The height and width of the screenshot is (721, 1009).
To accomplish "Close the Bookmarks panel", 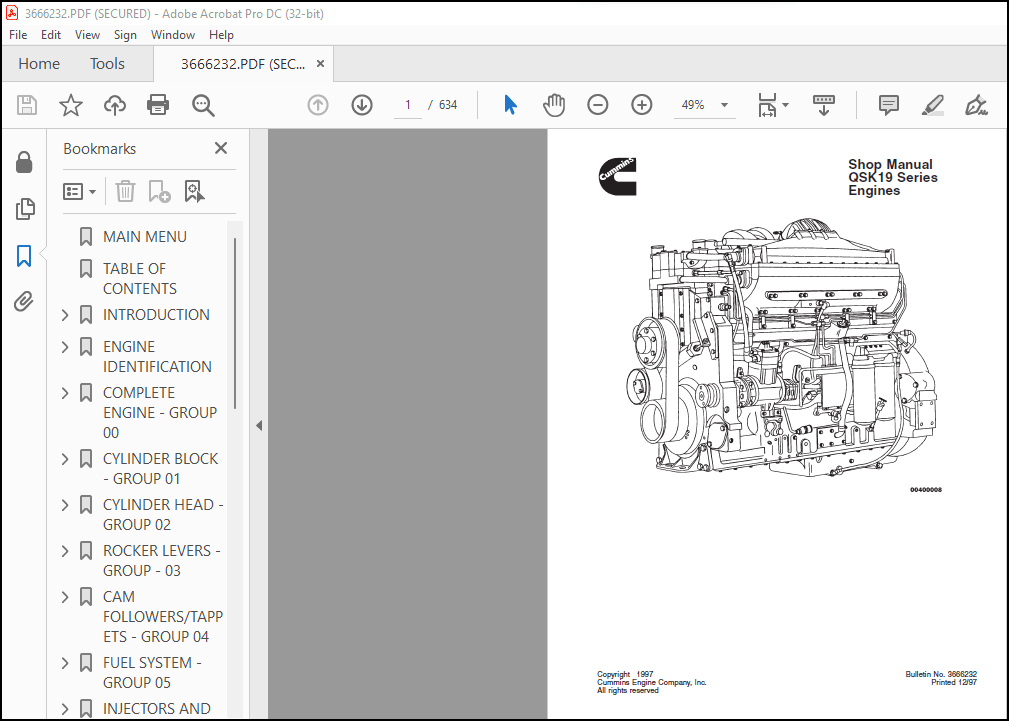I will pyautogui.click(x=221, y=149).
